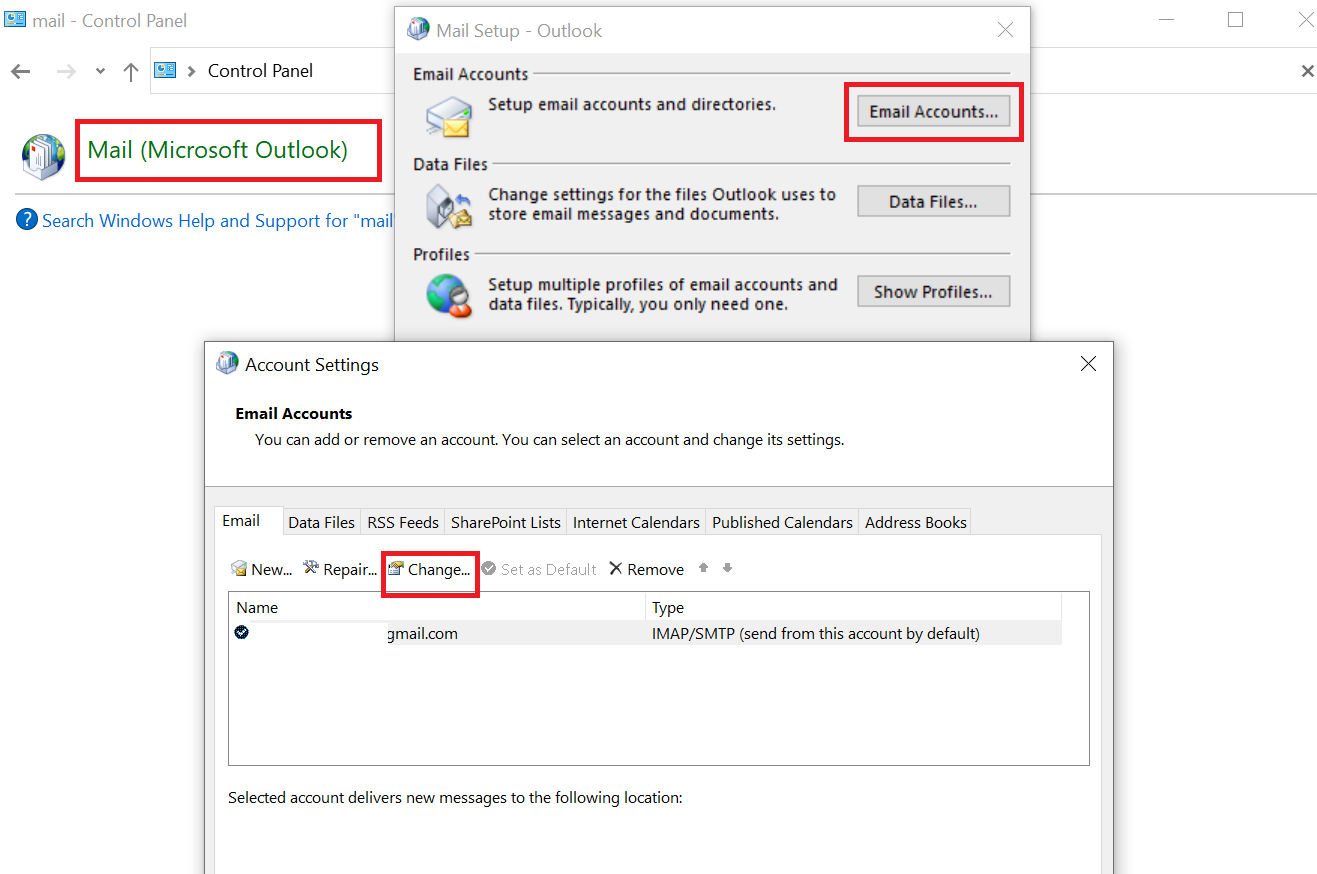
Task: Expand the breadcrumb chevron before Control Panel
Action: tap(191, 71)
